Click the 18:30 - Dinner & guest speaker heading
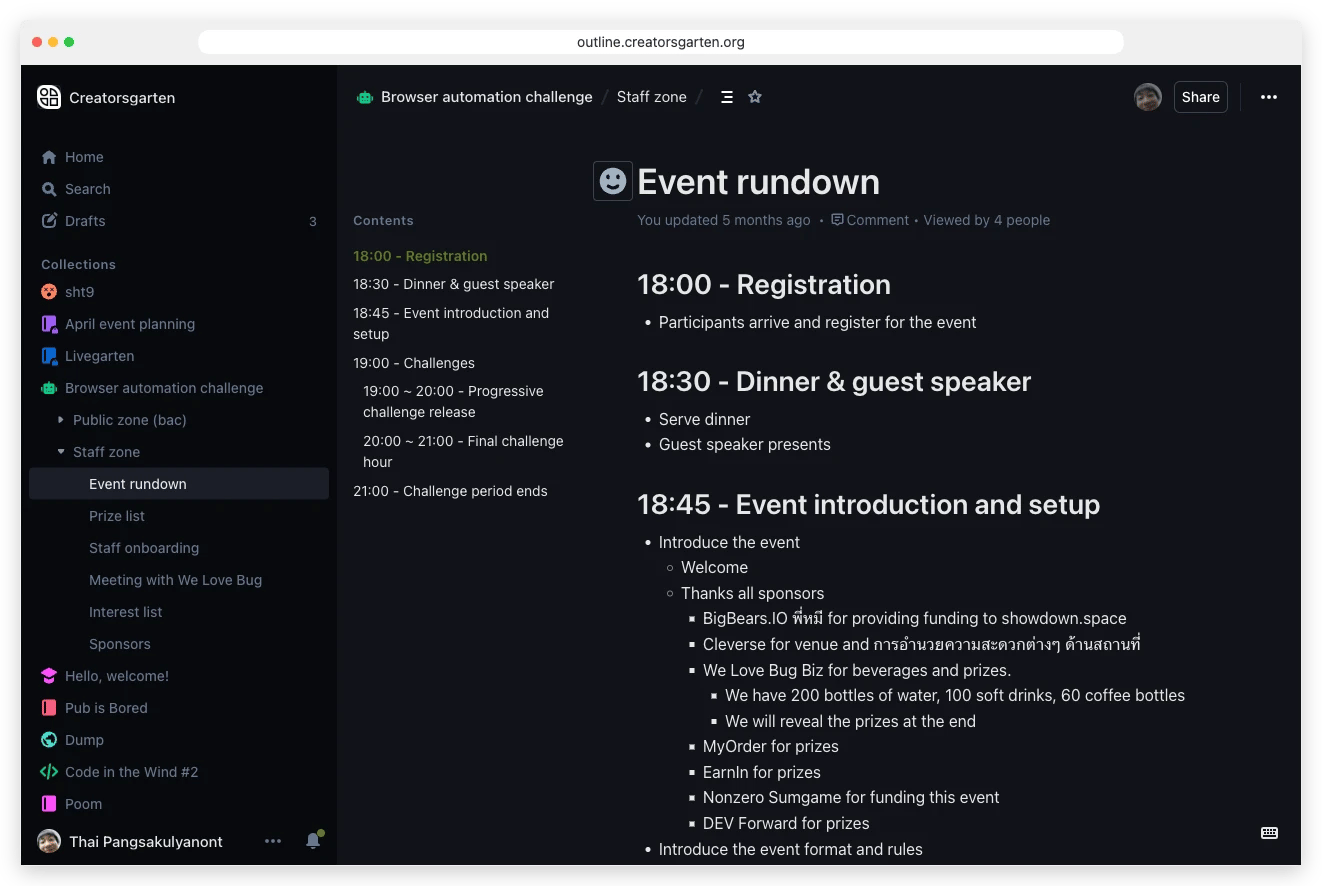 (834, 381)
